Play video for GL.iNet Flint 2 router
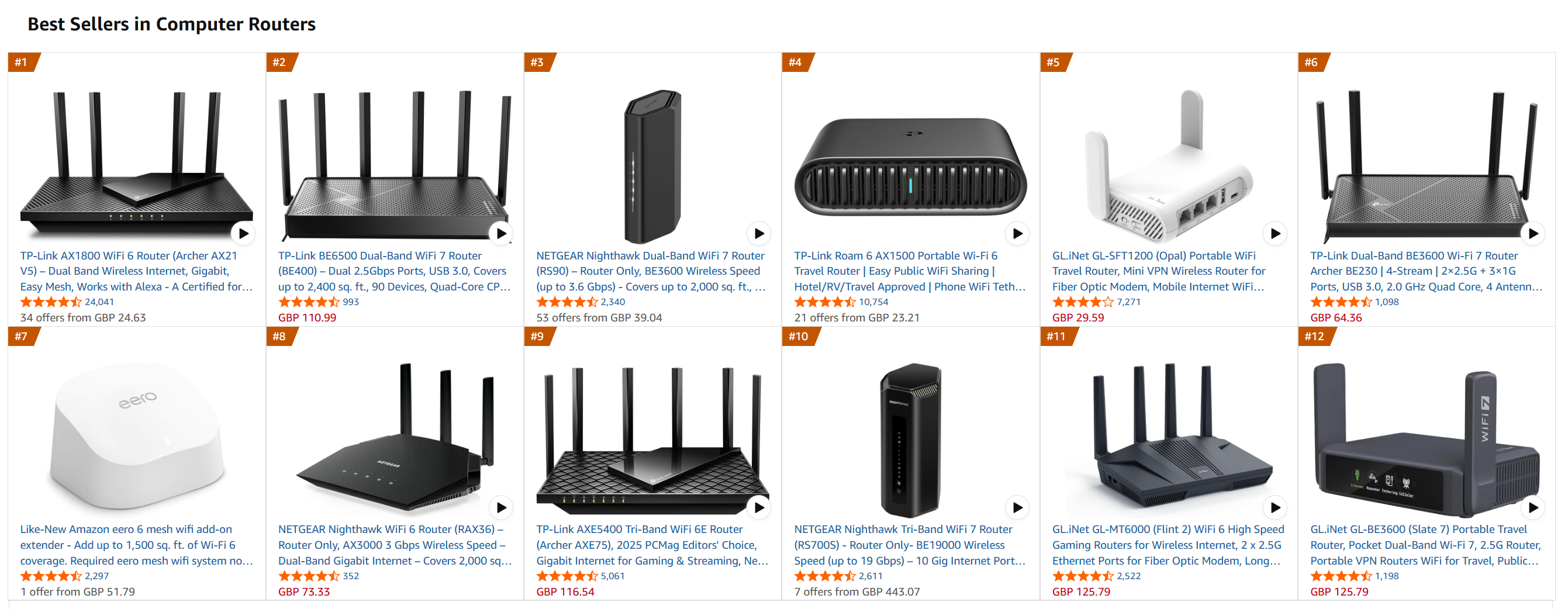The width and height of the screenshot is (1568, 609). click(x=1275, y=507)
